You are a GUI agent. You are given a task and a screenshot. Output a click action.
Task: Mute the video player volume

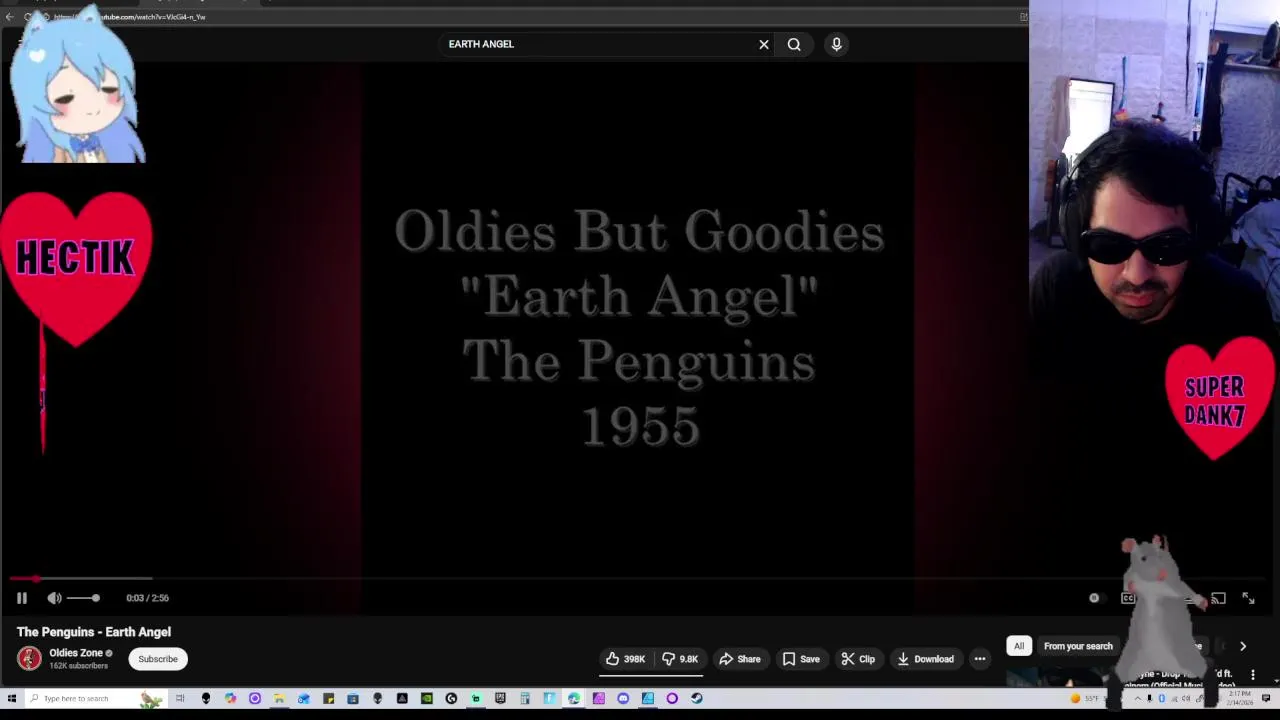click(x=54, y=598)
